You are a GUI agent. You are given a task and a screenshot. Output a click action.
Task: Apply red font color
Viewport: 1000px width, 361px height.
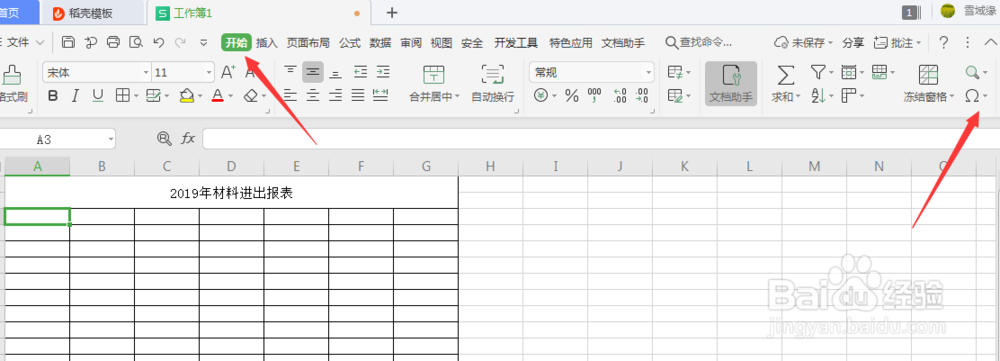217,96
